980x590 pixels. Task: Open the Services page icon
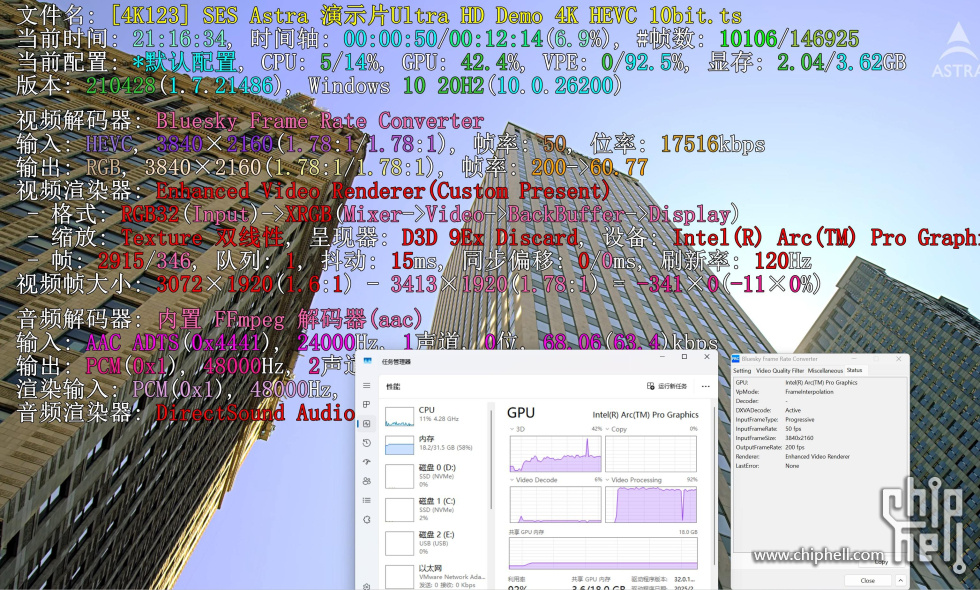click(x=368, y=519)
